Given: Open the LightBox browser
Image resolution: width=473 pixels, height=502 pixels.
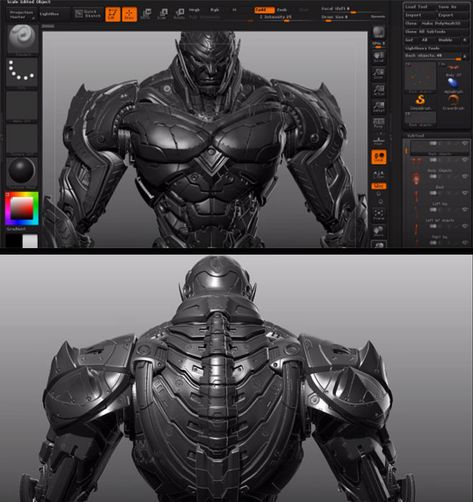Looking at the screenshot, I should coord(49,14).
